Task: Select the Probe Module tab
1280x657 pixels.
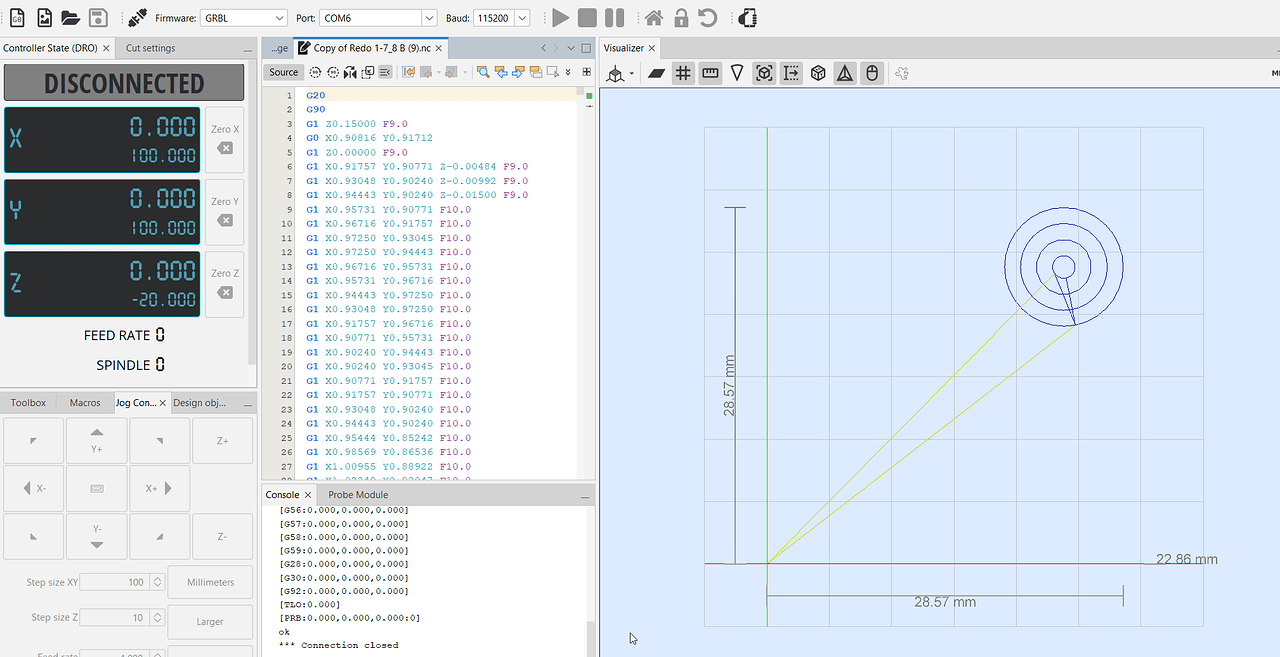Action: click(358, 494)
